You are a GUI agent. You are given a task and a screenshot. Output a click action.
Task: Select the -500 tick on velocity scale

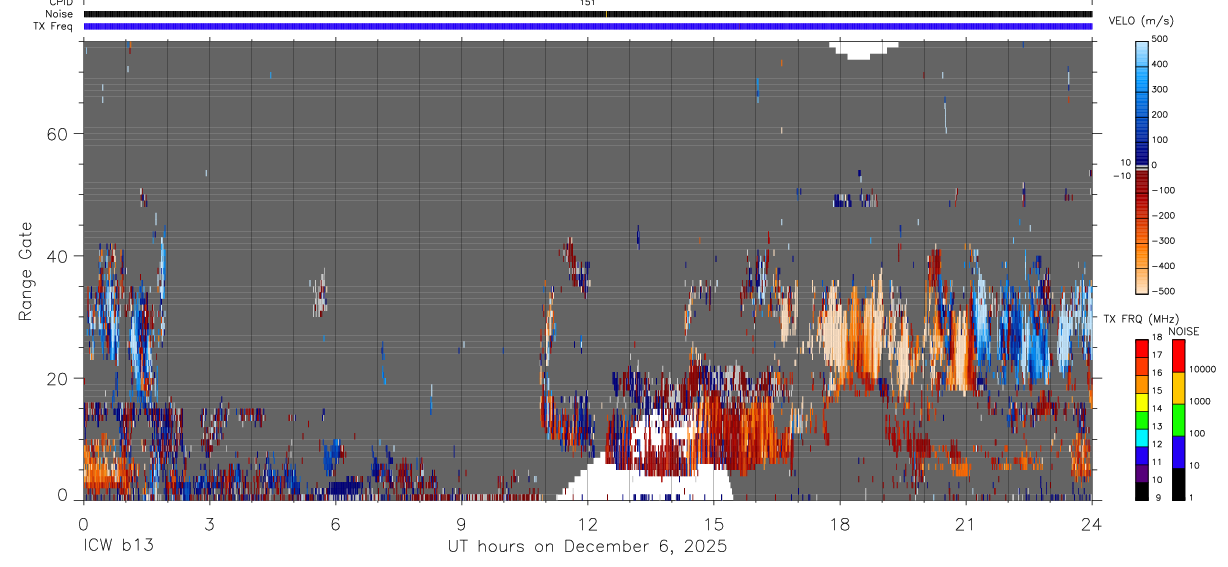[1164, 291]
